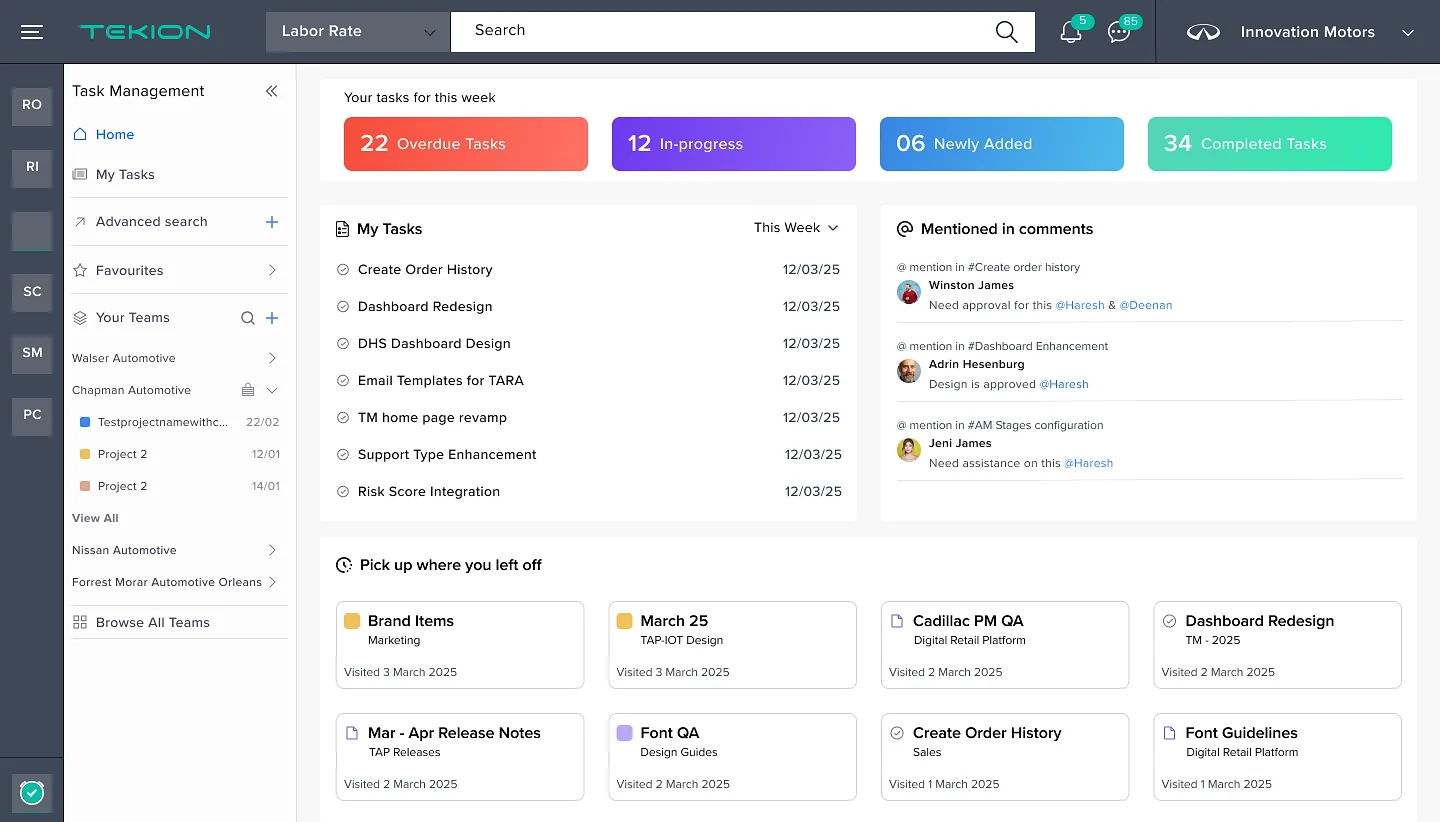
Task: Open the This Week filter dropdown
Action: click(796, 228)
